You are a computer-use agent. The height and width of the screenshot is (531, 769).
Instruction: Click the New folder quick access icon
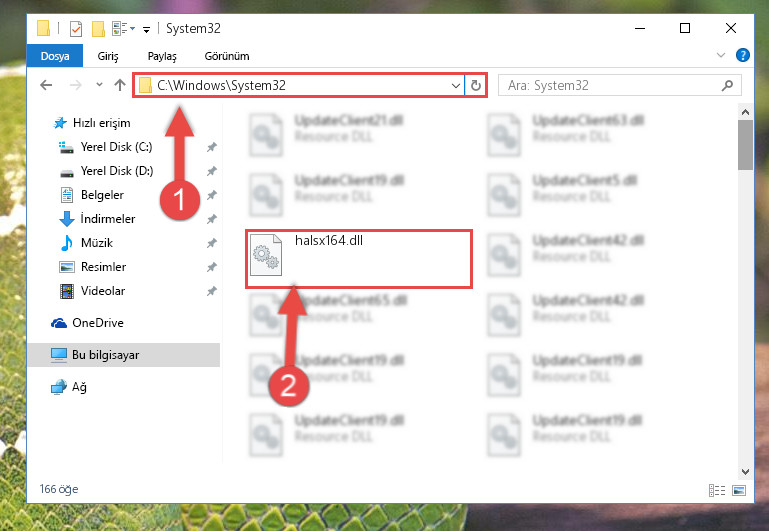coord(98,29)
